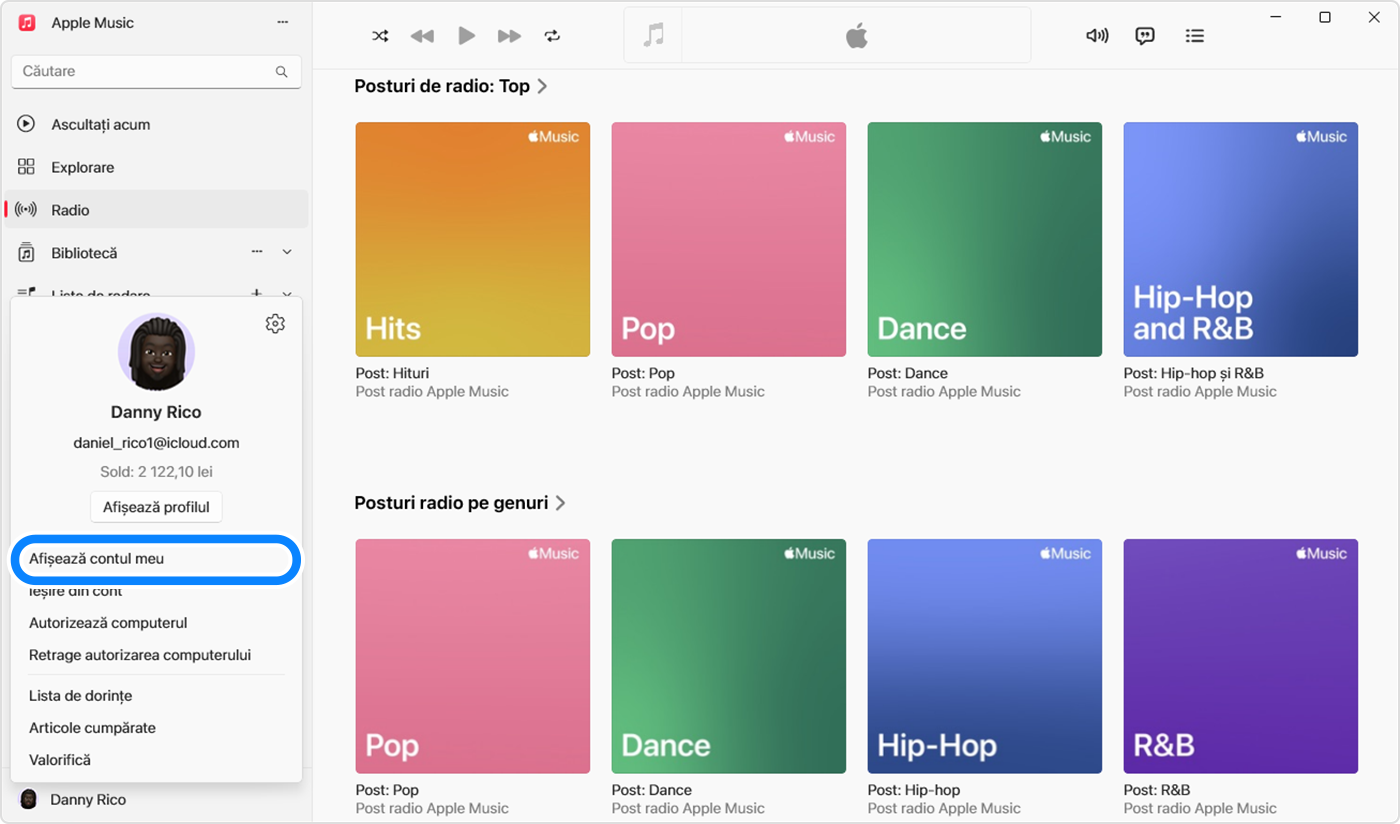
Task: Select Afișează contul meu
Action: coord(156,559)
